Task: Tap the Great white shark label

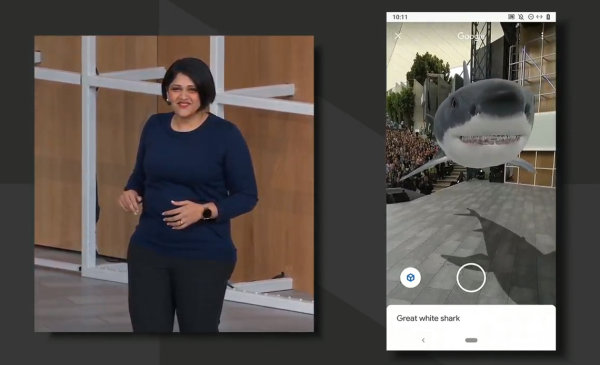Action: pyautogui.click(x=428, y=318)
